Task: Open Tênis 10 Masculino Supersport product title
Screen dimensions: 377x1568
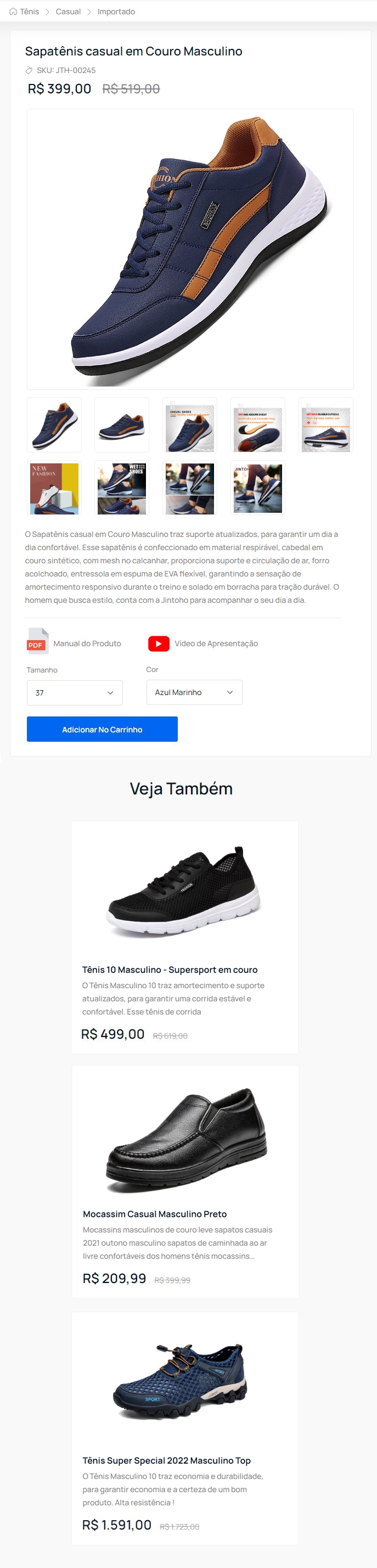Action: 170,970
